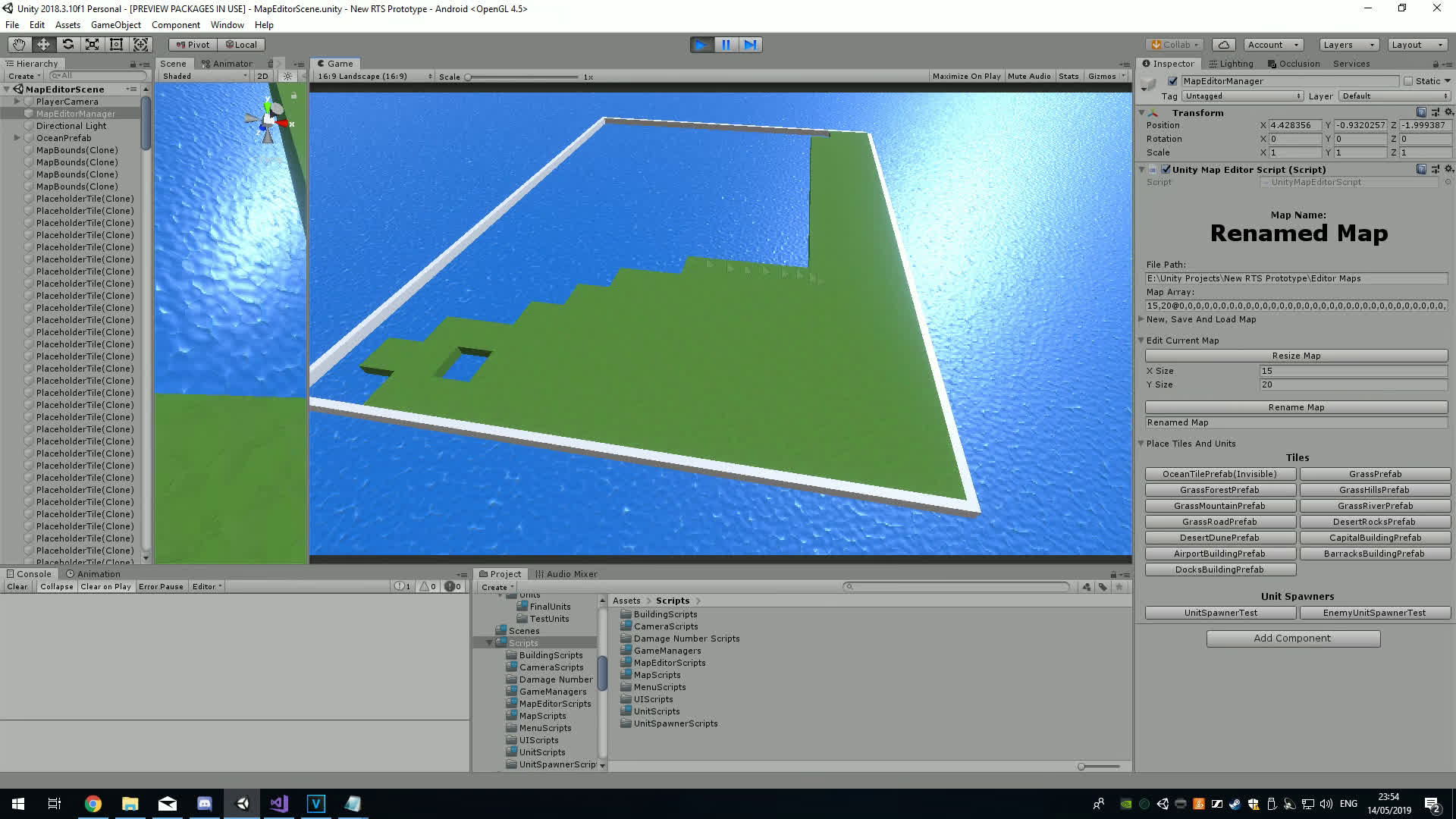Disable the Unity Map Editor Script checkbox
1456x819 pixels.
1166,169
